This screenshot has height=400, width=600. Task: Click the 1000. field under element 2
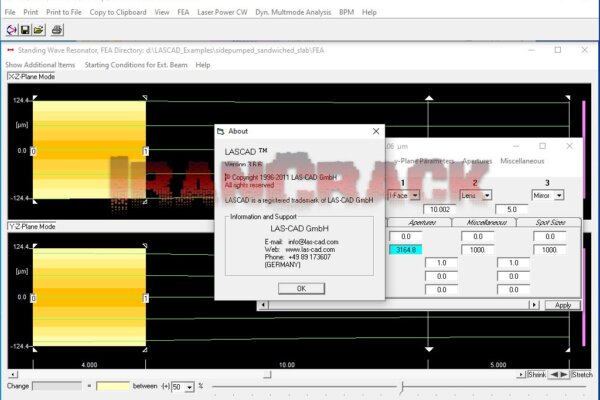click(x=478, y=250)
